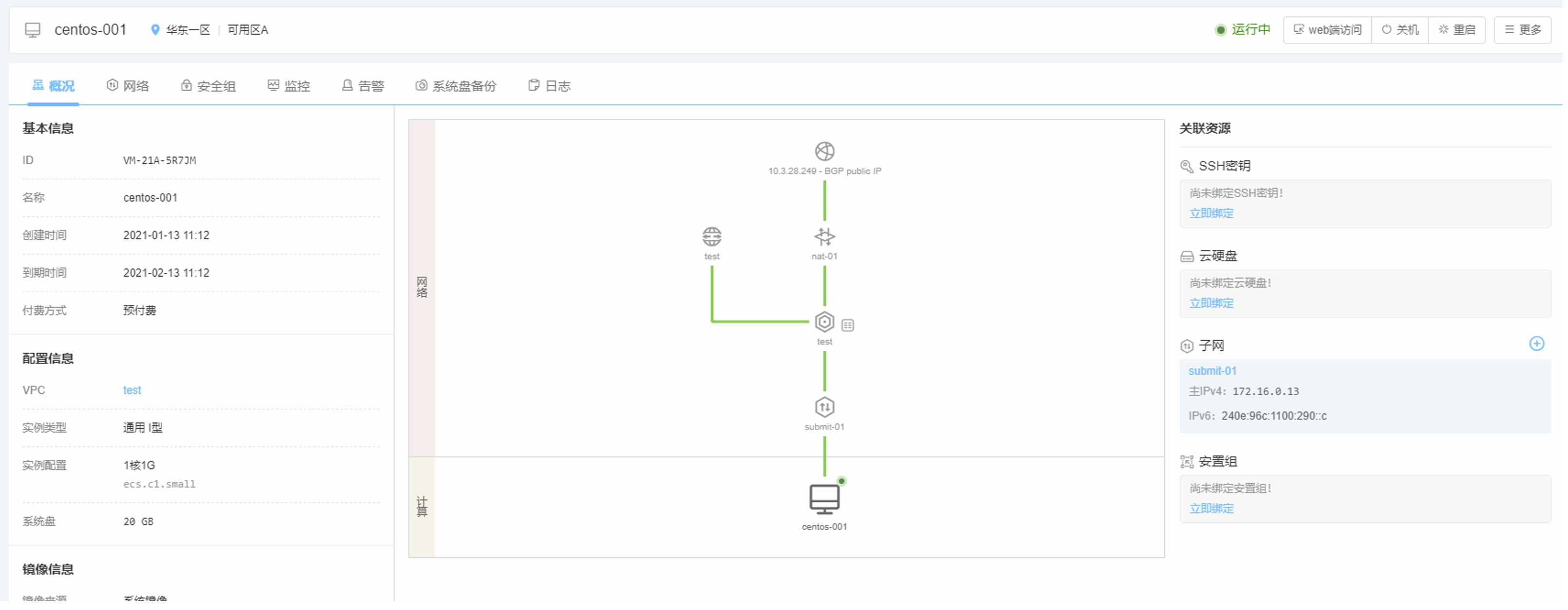This screenshot has width=1568, height=610.
Task: Open the 更多 dropdown menu
Action: point(1522,30)
